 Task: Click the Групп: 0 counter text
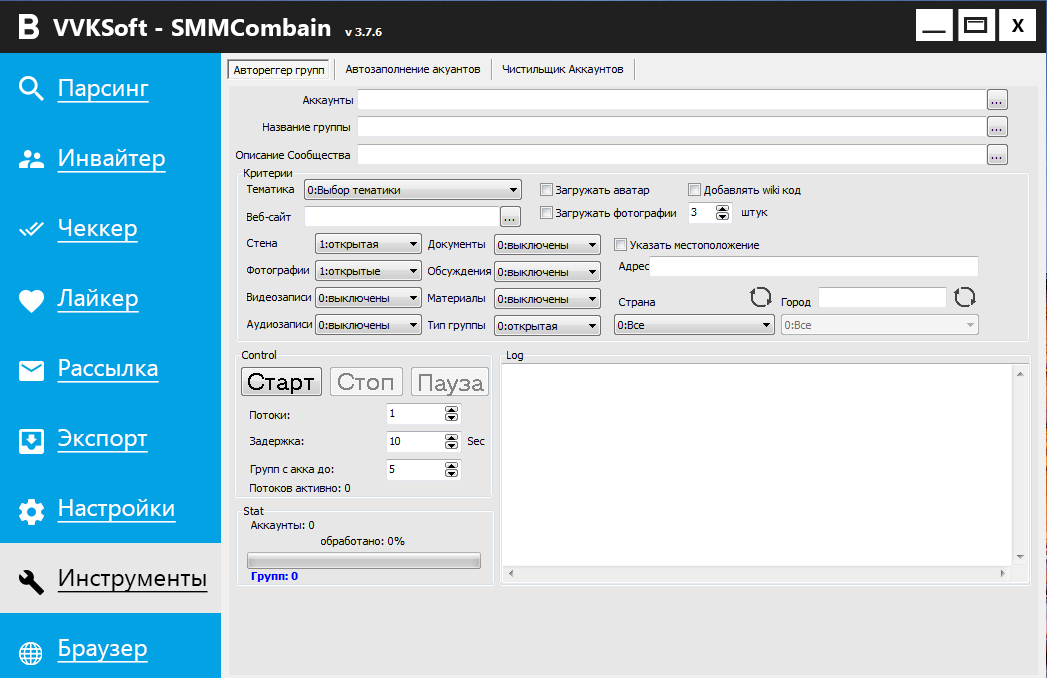(x=274, y=576)
